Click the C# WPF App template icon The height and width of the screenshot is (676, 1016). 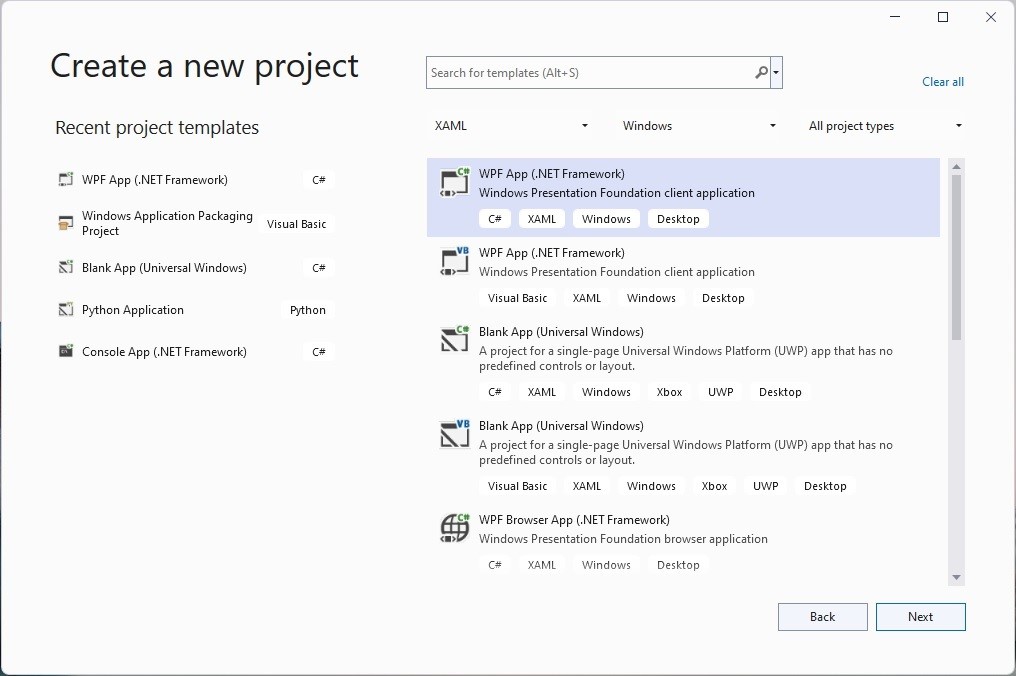coord(455,183)
